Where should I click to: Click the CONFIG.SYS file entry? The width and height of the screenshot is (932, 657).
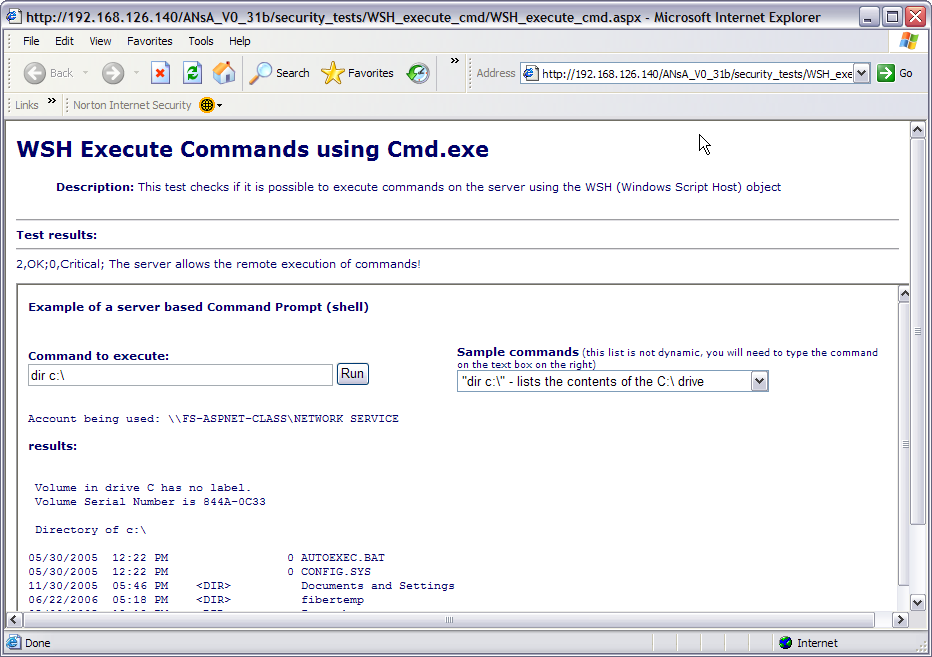335,571
